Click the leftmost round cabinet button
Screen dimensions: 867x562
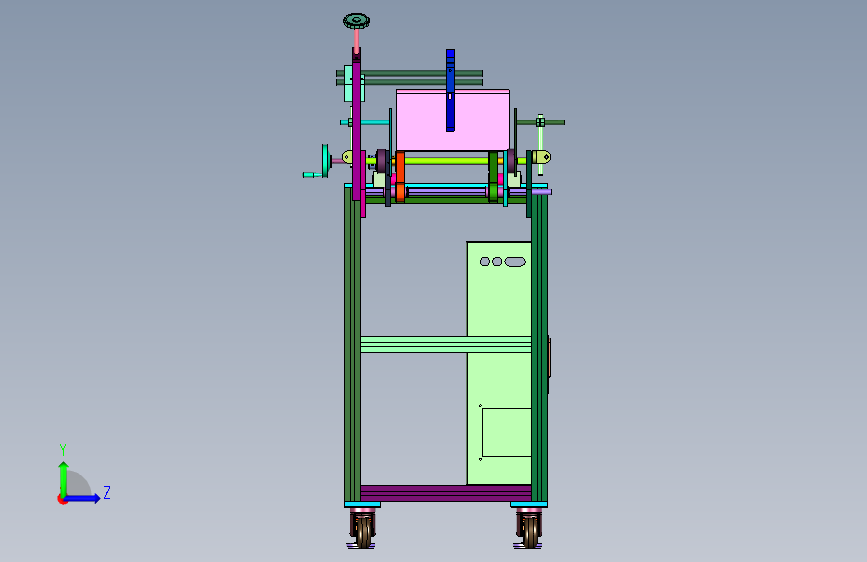pos(485,262)
